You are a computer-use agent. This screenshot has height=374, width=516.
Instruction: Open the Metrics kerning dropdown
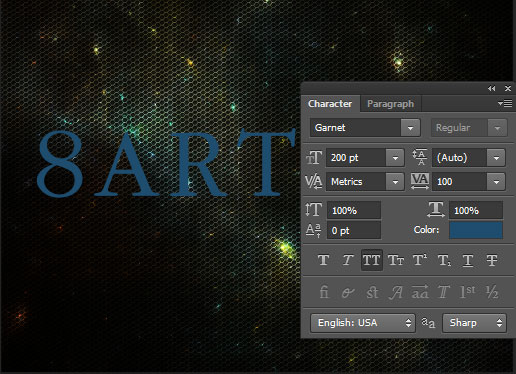click(x=395, y=182)
